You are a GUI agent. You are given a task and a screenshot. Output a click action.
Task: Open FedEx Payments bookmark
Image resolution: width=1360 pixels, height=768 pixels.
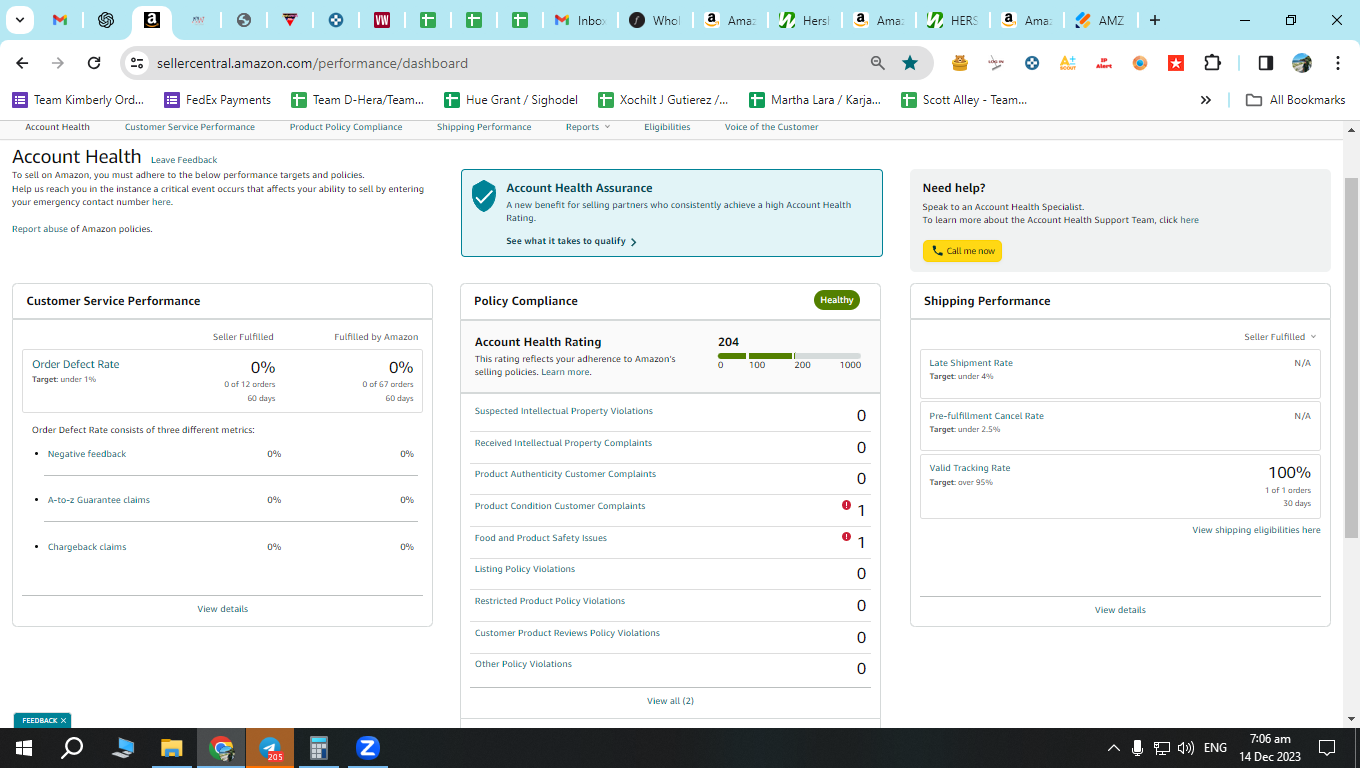coord(217,100)
